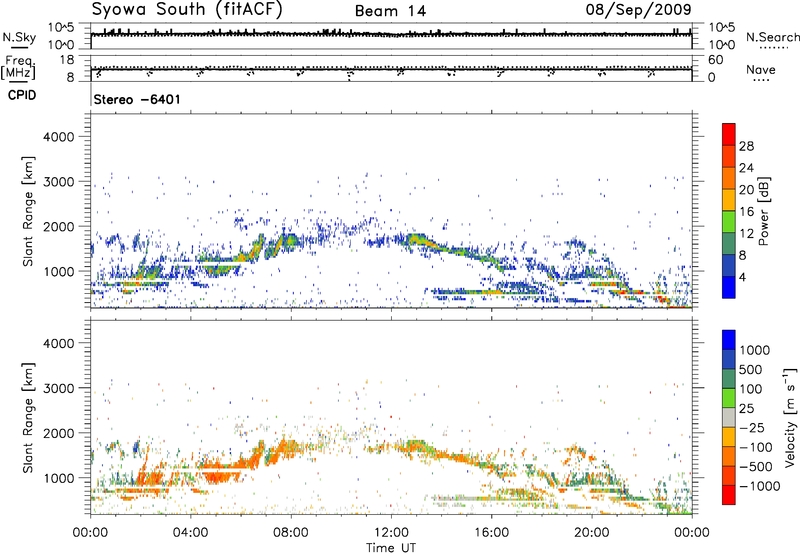Click the "Nave" legend label
The width and height of the screenshot is (800, 554).
(x=760, y=70)
